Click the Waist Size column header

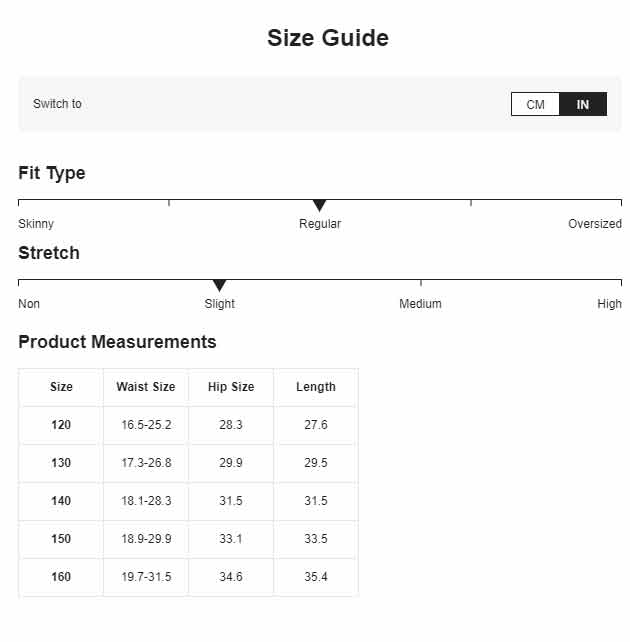pyautogui.click(x=146, y=387)
